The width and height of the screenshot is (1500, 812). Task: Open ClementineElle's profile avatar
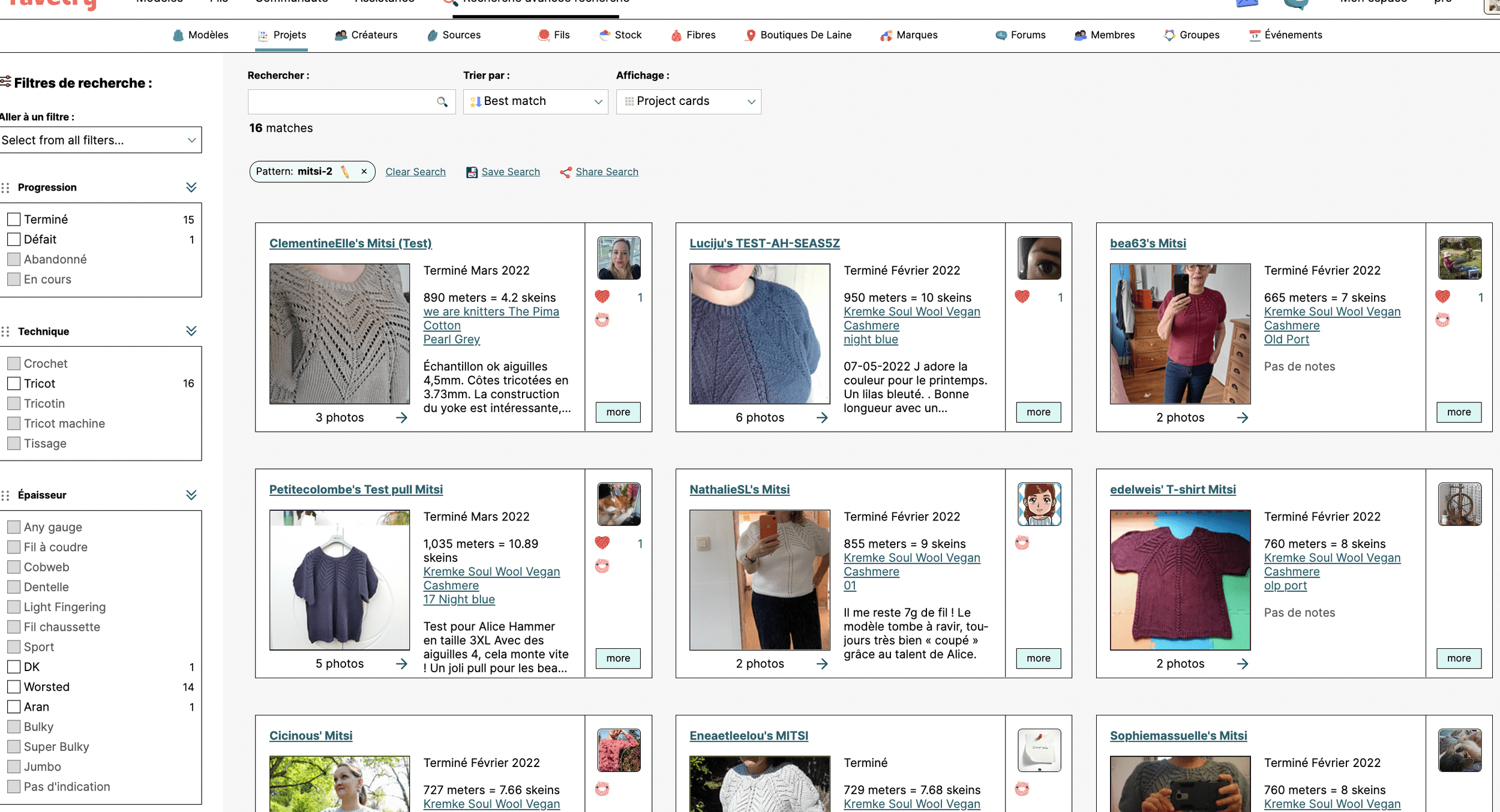[x=619, y=258]
